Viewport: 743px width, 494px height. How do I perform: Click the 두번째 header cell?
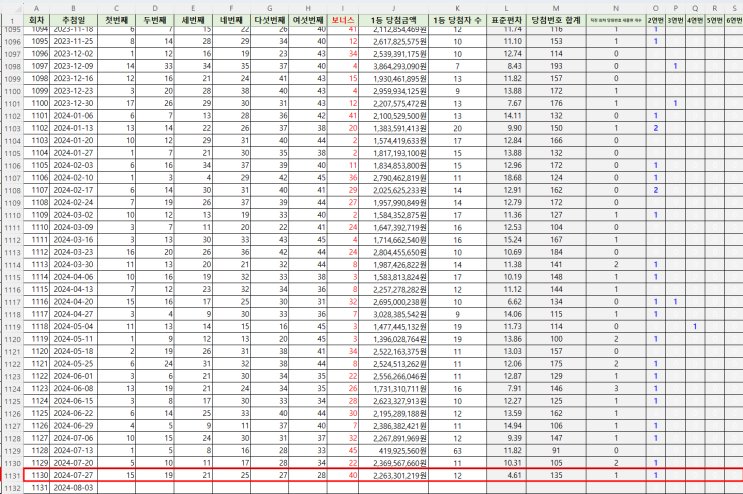coord(155,20)
